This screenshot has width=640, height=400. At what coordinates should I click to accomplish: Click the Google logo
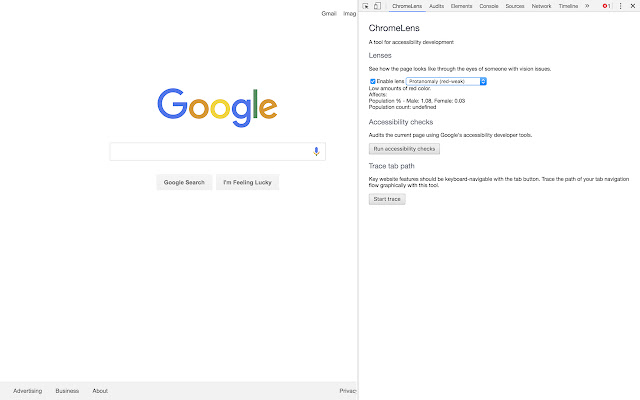(217, 107)
